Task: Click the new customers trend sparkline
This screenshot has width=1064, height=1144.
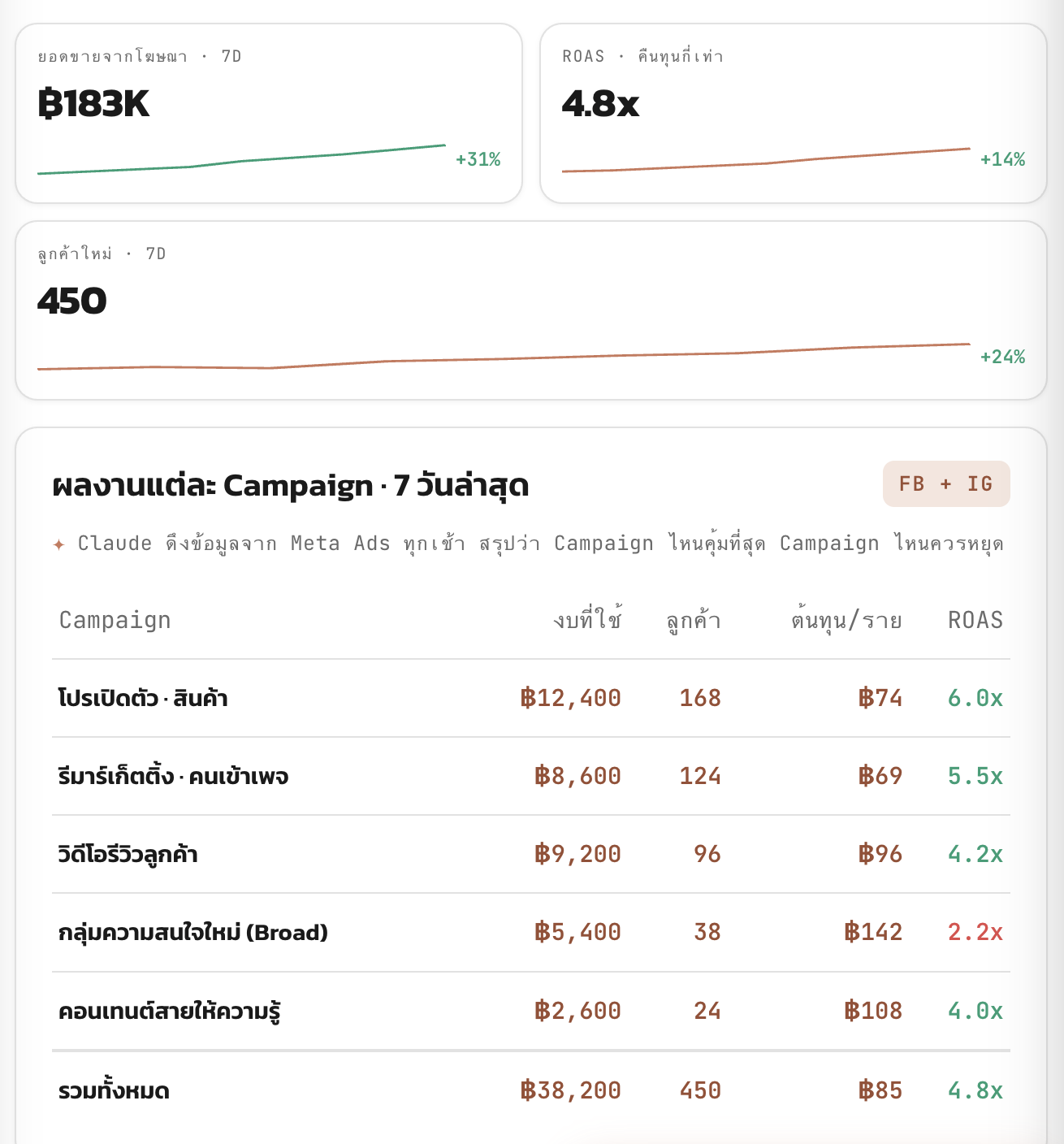Action: [504, 357]
